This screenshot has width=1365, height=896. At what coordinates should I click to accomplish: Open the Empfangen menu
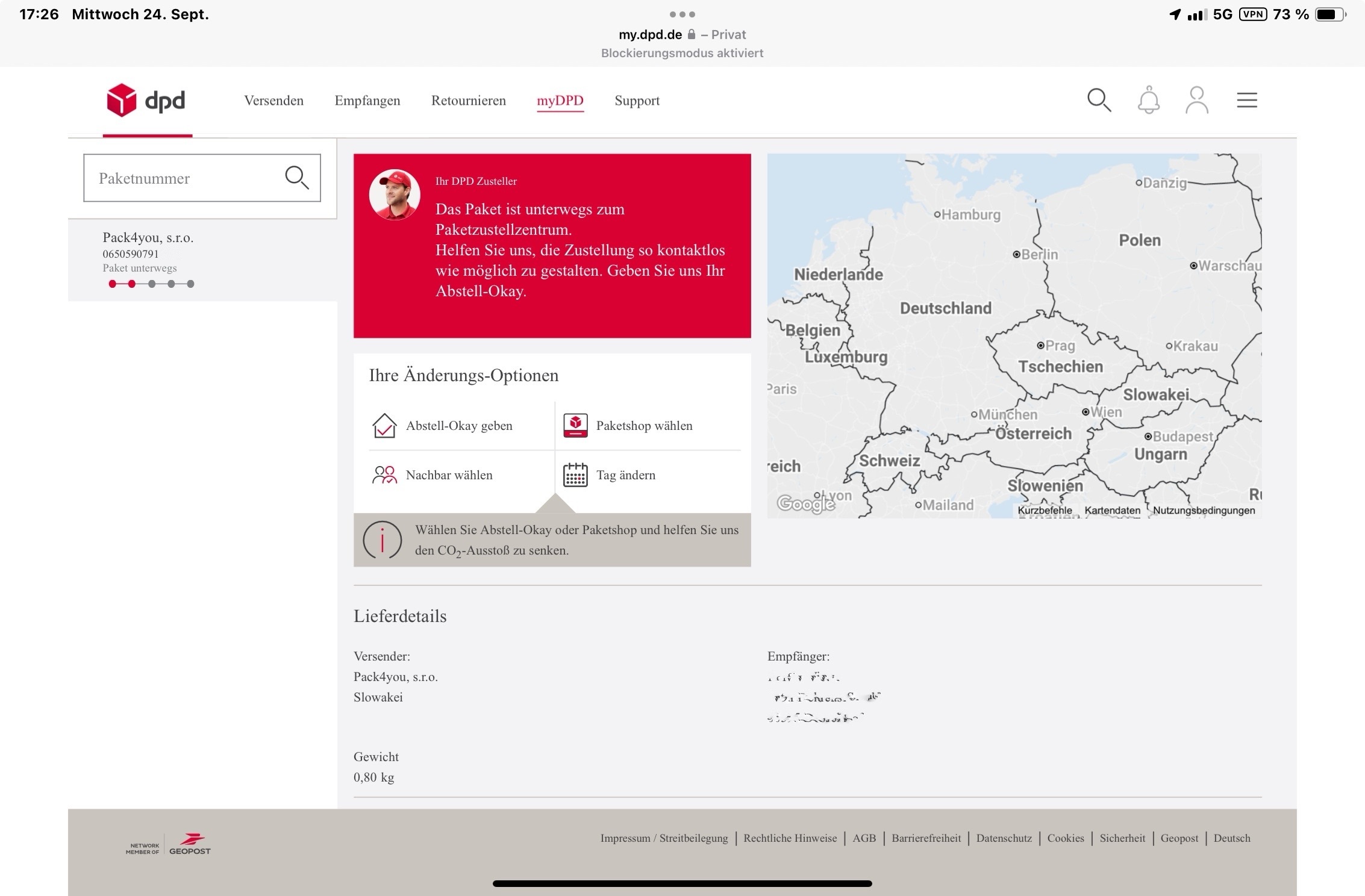pyautogui.click(x=367, y=101)
